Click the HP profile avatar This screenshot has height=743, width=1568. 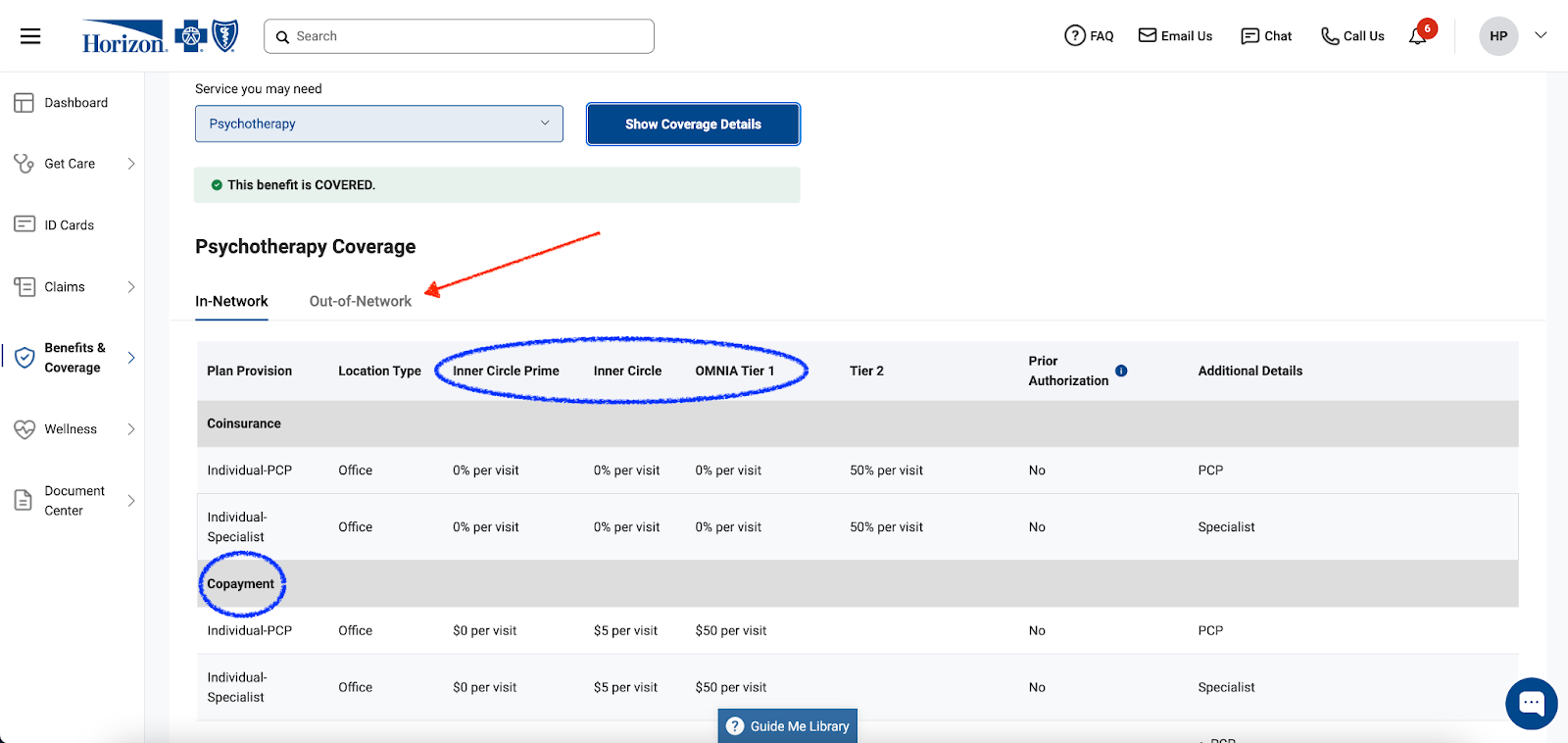1498,36
